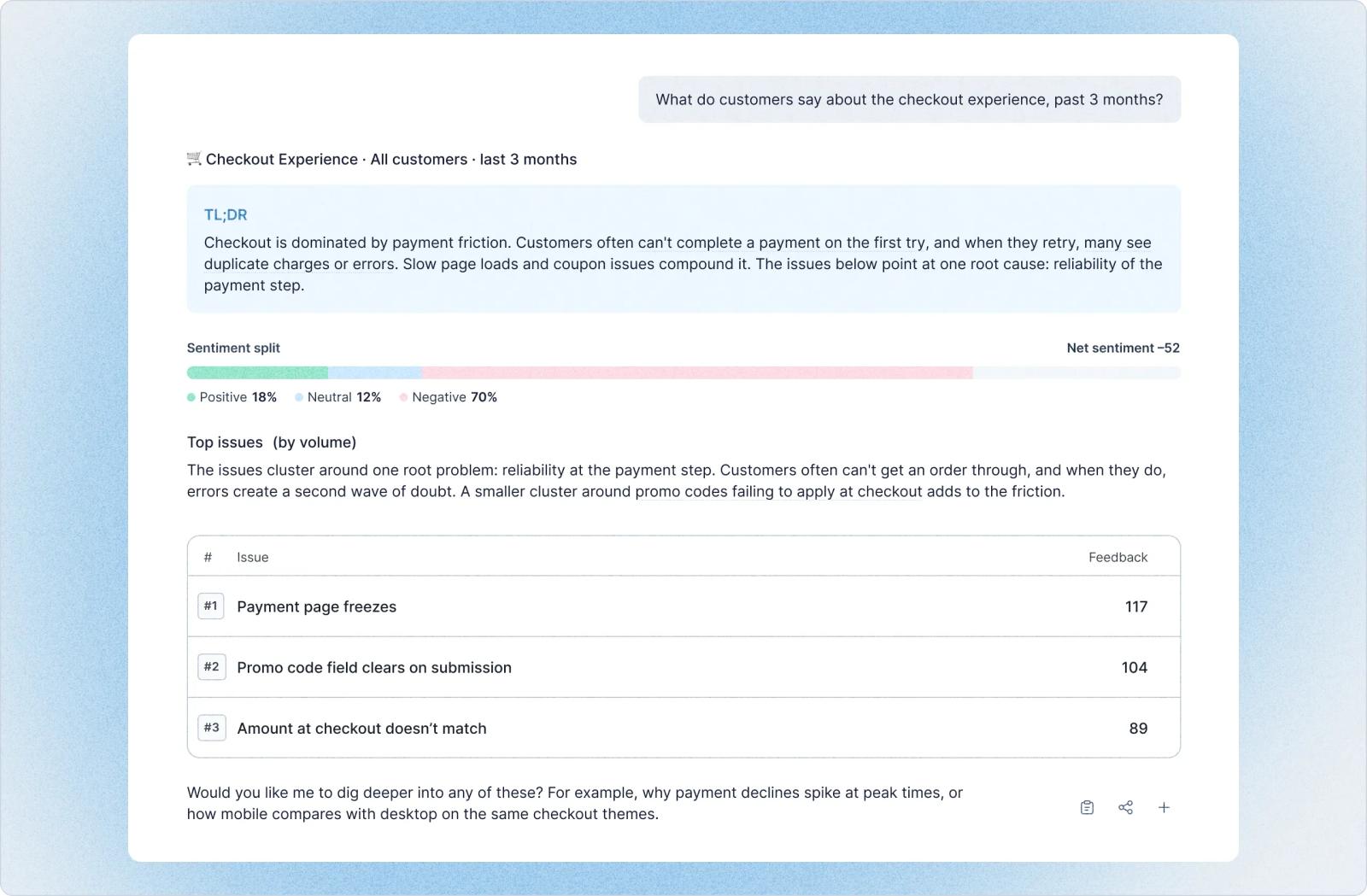Select the #2 rank badge
This screenshot has width=1367, height=896.
(211, 666)
